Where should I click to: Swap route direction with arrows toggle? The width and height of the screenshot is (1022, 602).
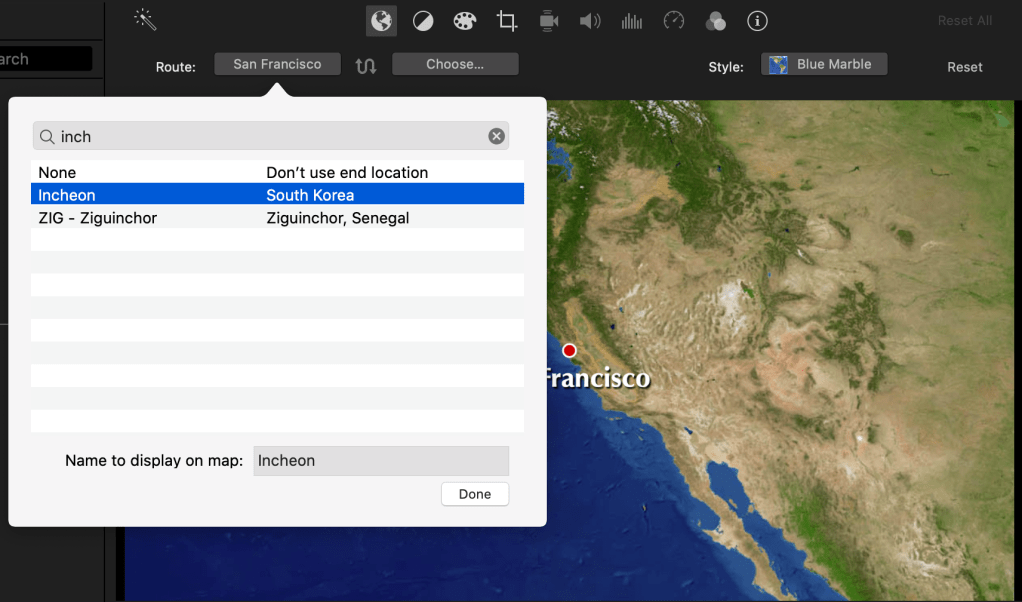point(366,65)
